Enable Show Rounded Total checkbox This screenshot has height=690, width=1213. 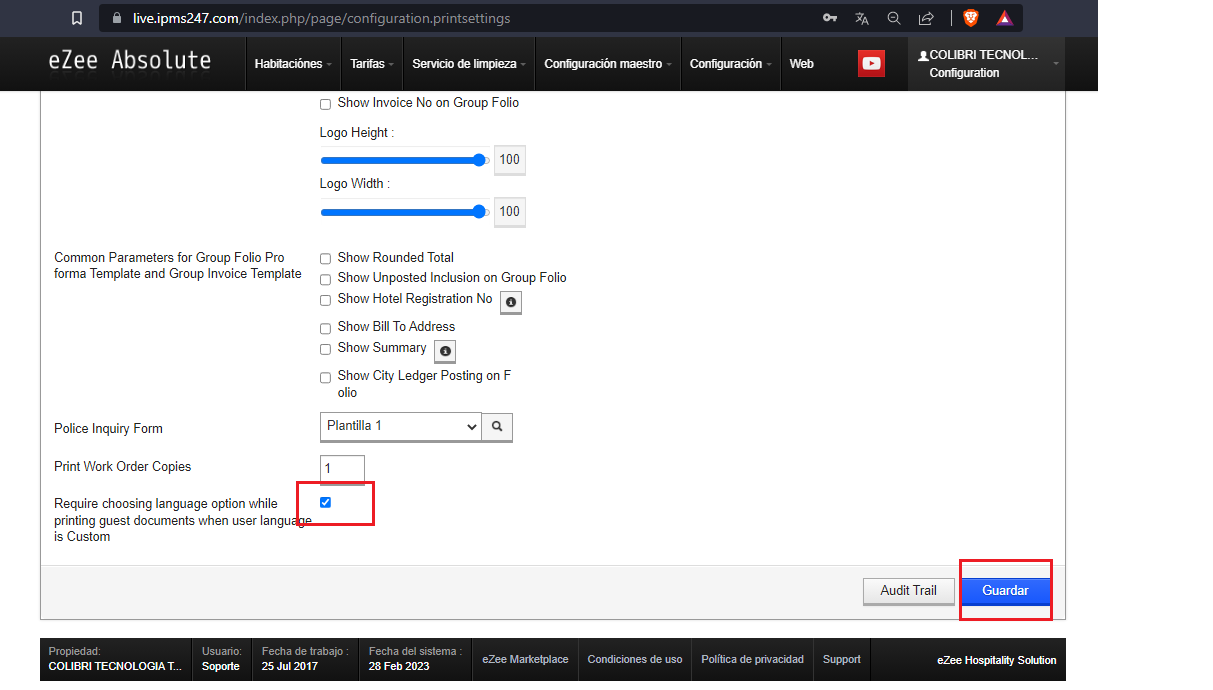pyautogui.click(x=325, y=258)
